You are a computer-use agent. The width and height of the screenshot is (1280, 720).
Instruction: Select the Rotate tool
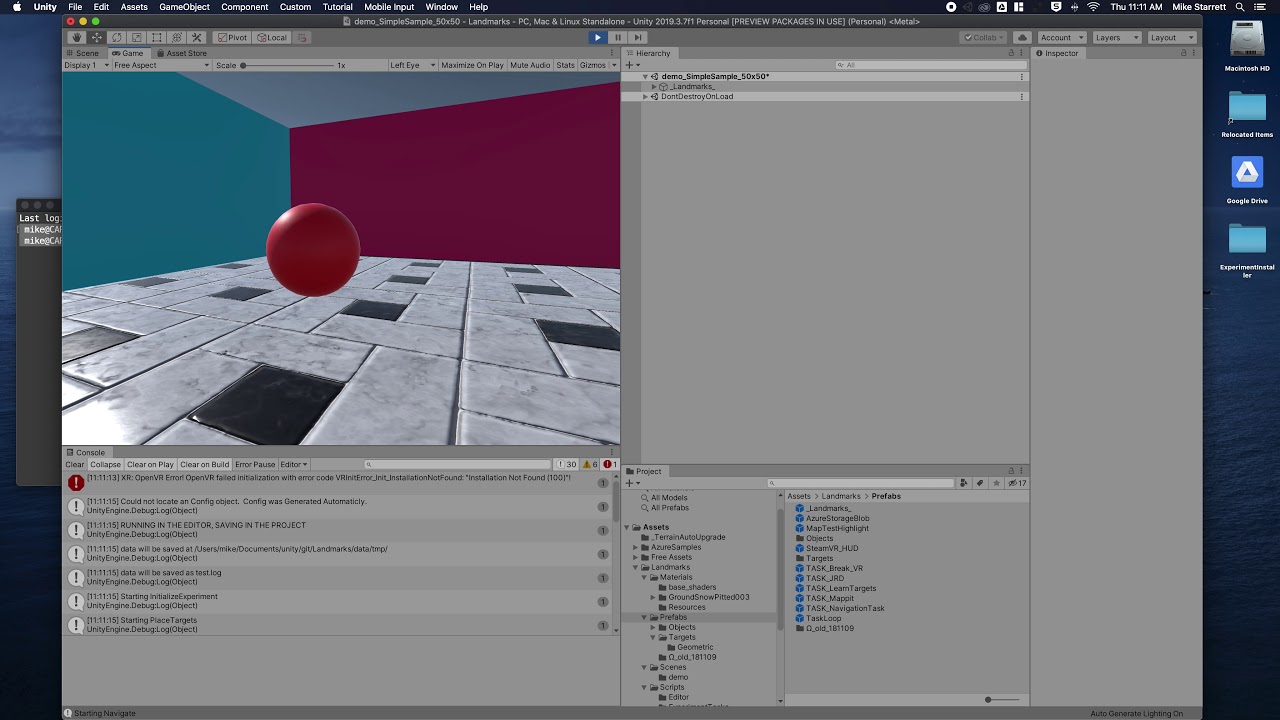coord(117,37)
